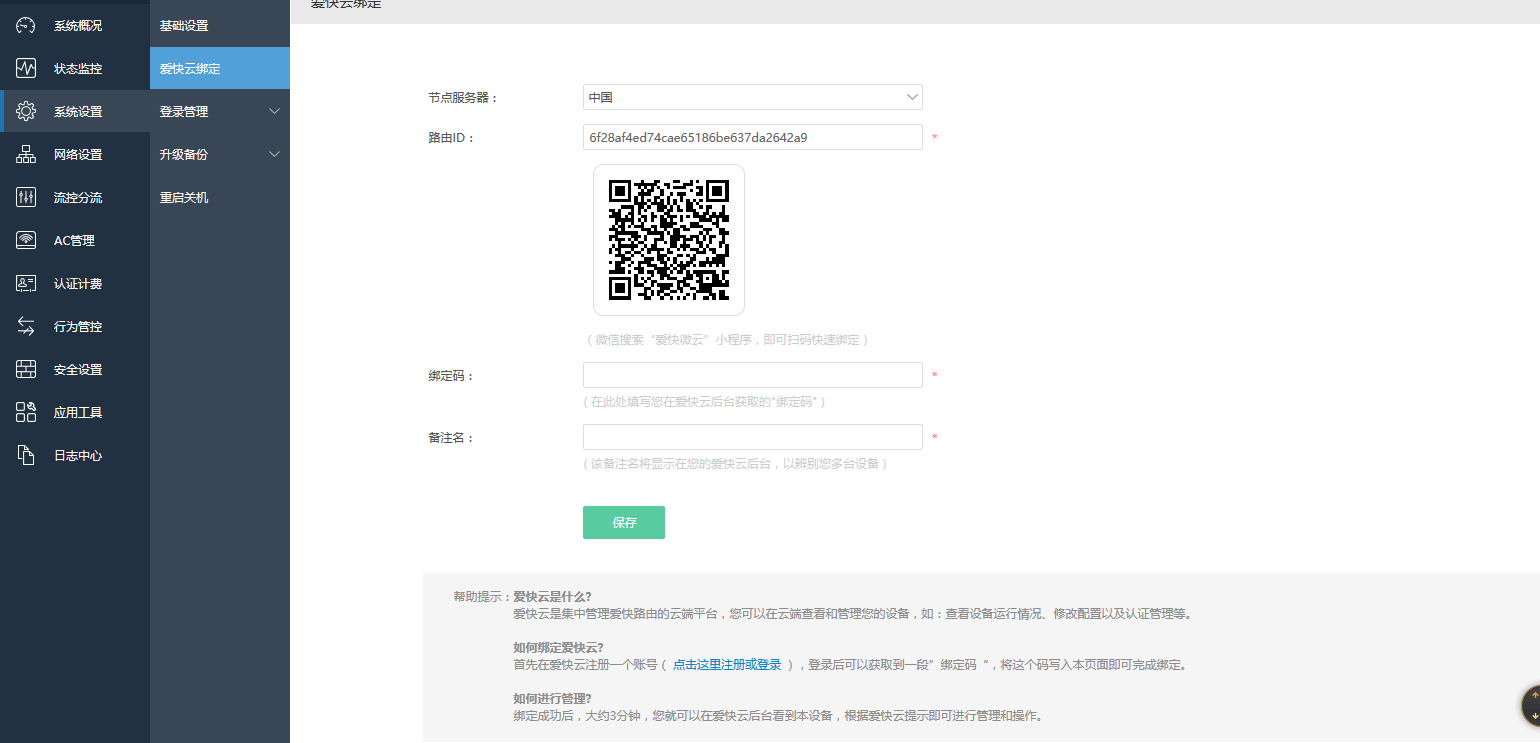Select 基础设置 submenu item

coord(220,26)
